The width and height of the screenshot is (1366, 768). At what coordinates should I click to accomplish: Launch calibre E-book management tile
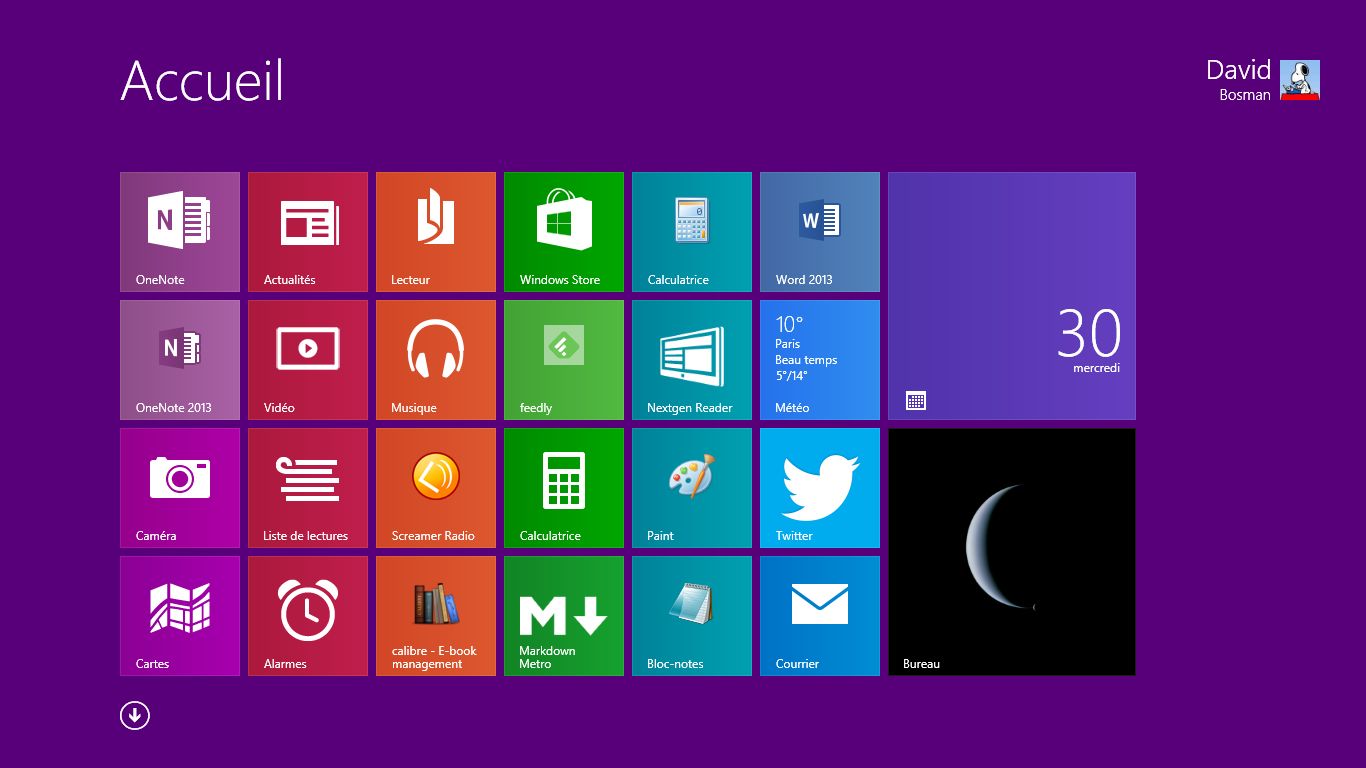[435, 616]
